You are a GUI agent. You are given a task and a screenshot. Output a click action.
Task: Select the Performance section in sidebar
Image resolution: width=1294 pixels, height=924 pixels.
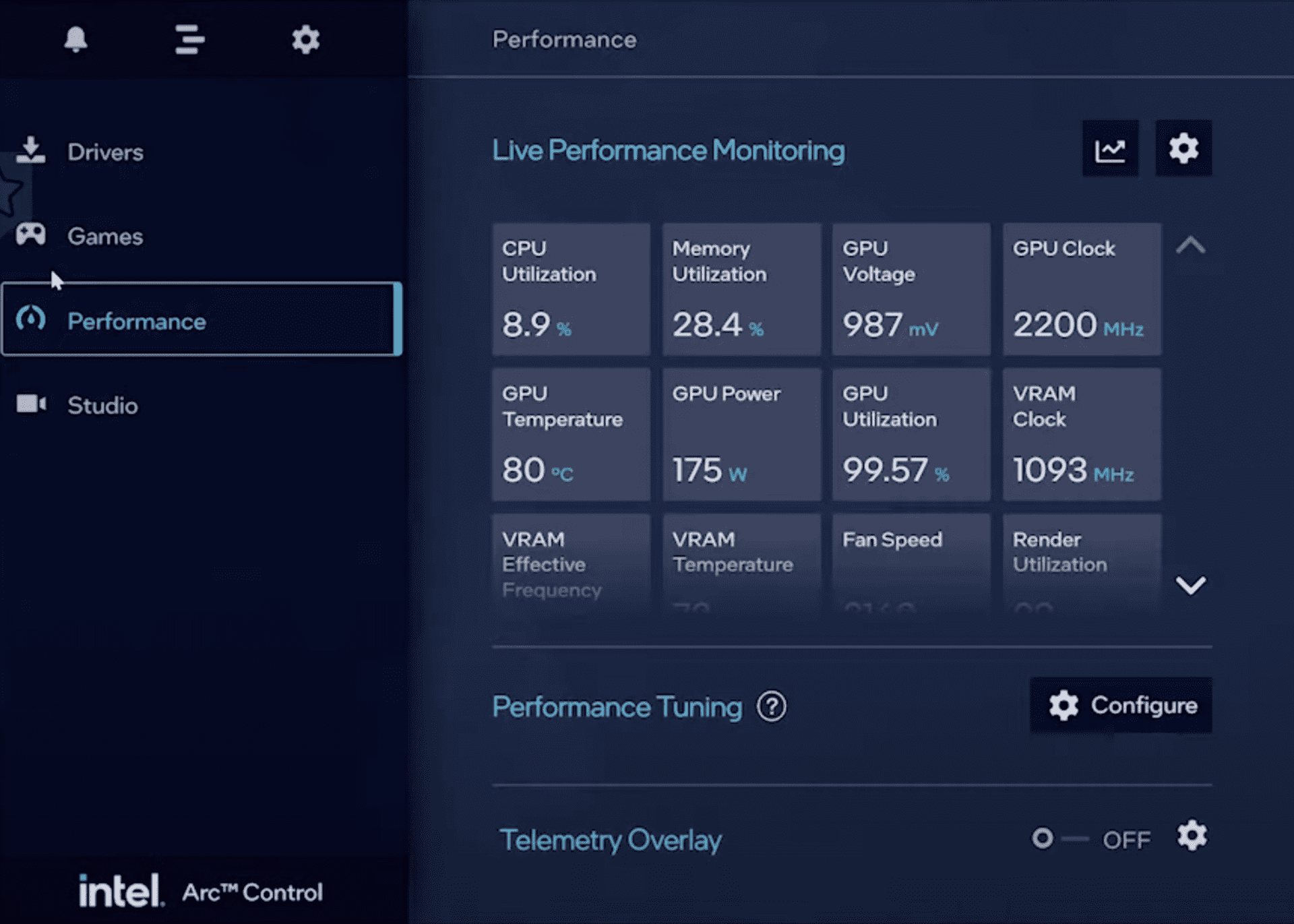(x=198, y=321)
